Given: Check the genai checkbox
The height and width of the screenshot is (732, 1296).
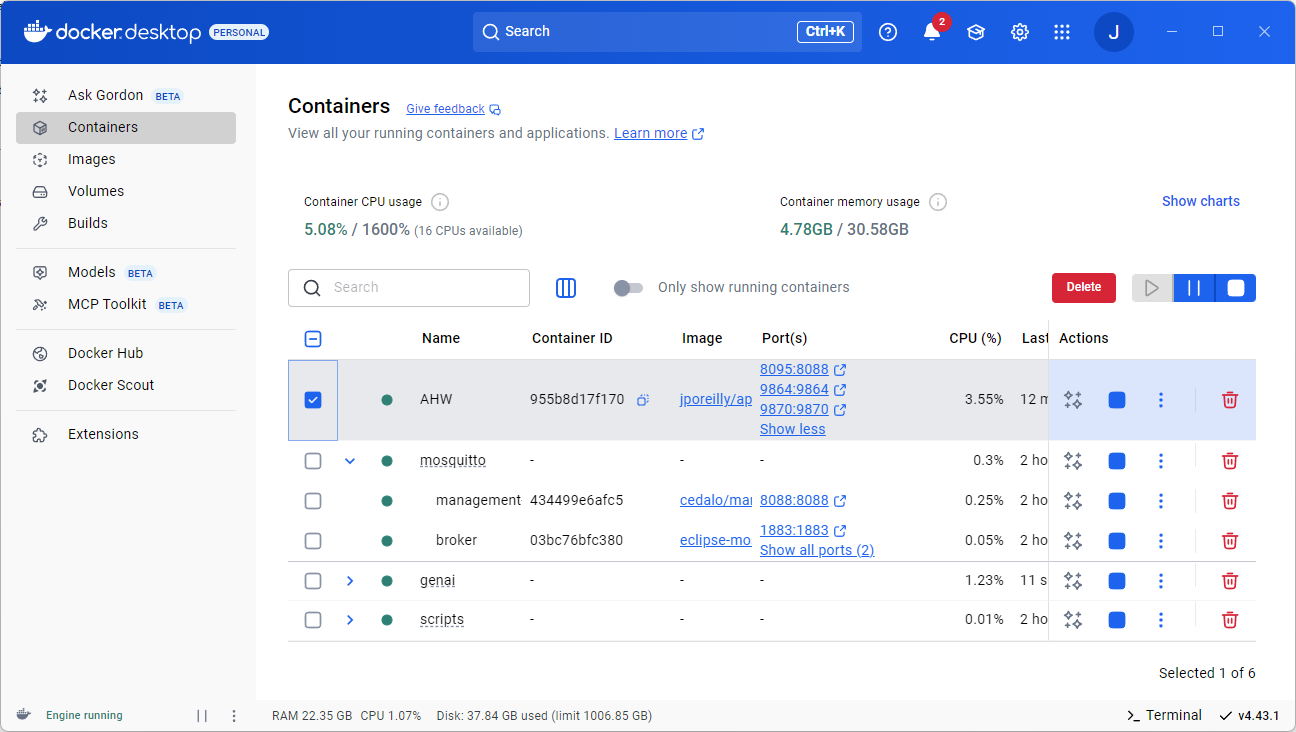Looking at the screenshot, I should coord(313,581).
